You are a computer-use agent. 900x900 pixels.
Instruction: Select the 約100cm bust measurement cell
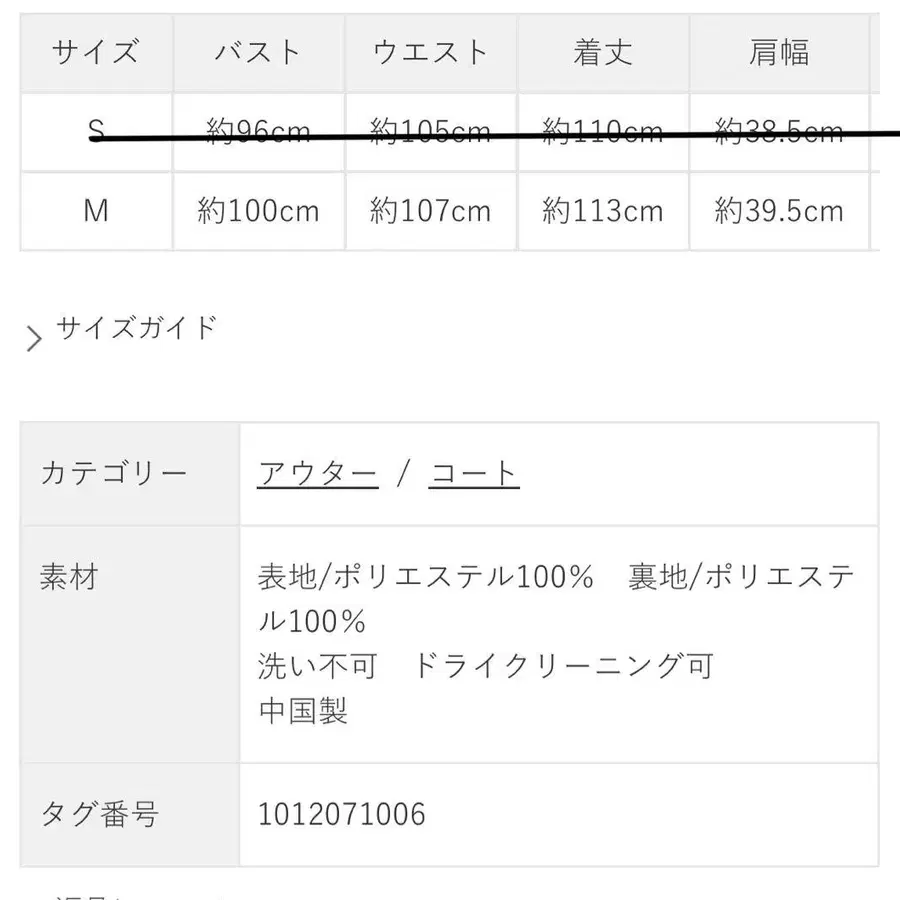[257, 211]
